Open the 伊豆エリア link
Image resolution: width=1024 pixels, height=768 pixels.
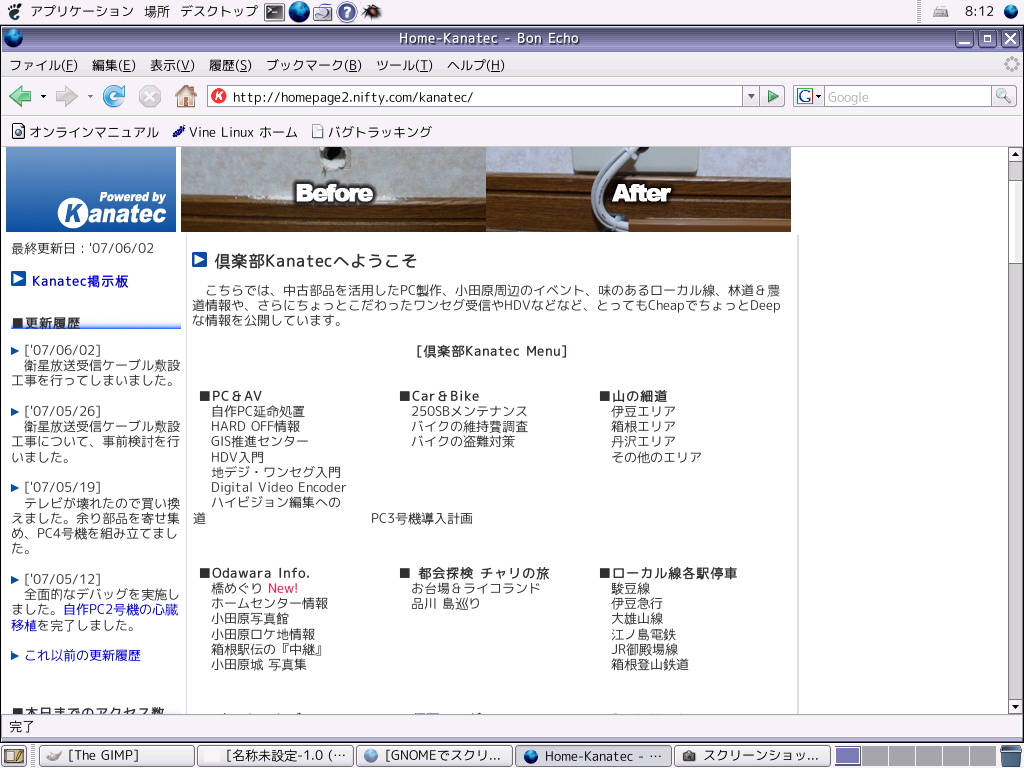click(643, 411)
